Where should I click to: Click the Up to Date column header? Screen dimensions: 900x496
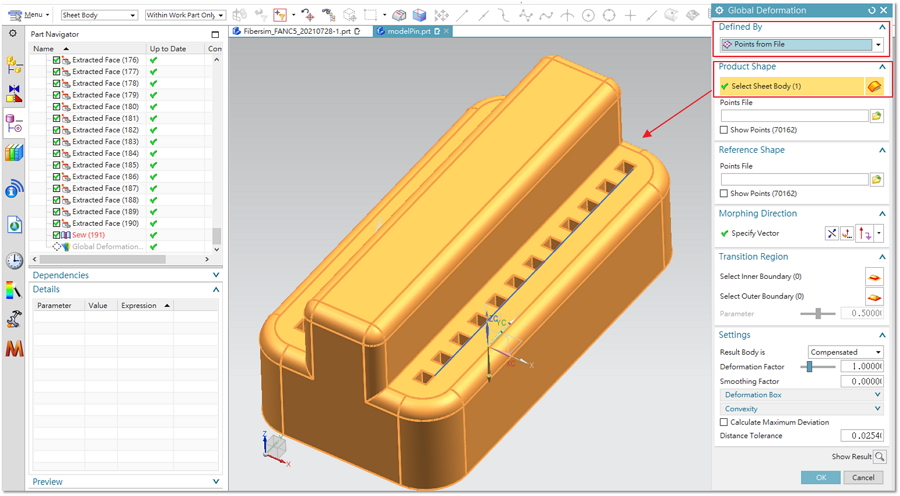176,49
